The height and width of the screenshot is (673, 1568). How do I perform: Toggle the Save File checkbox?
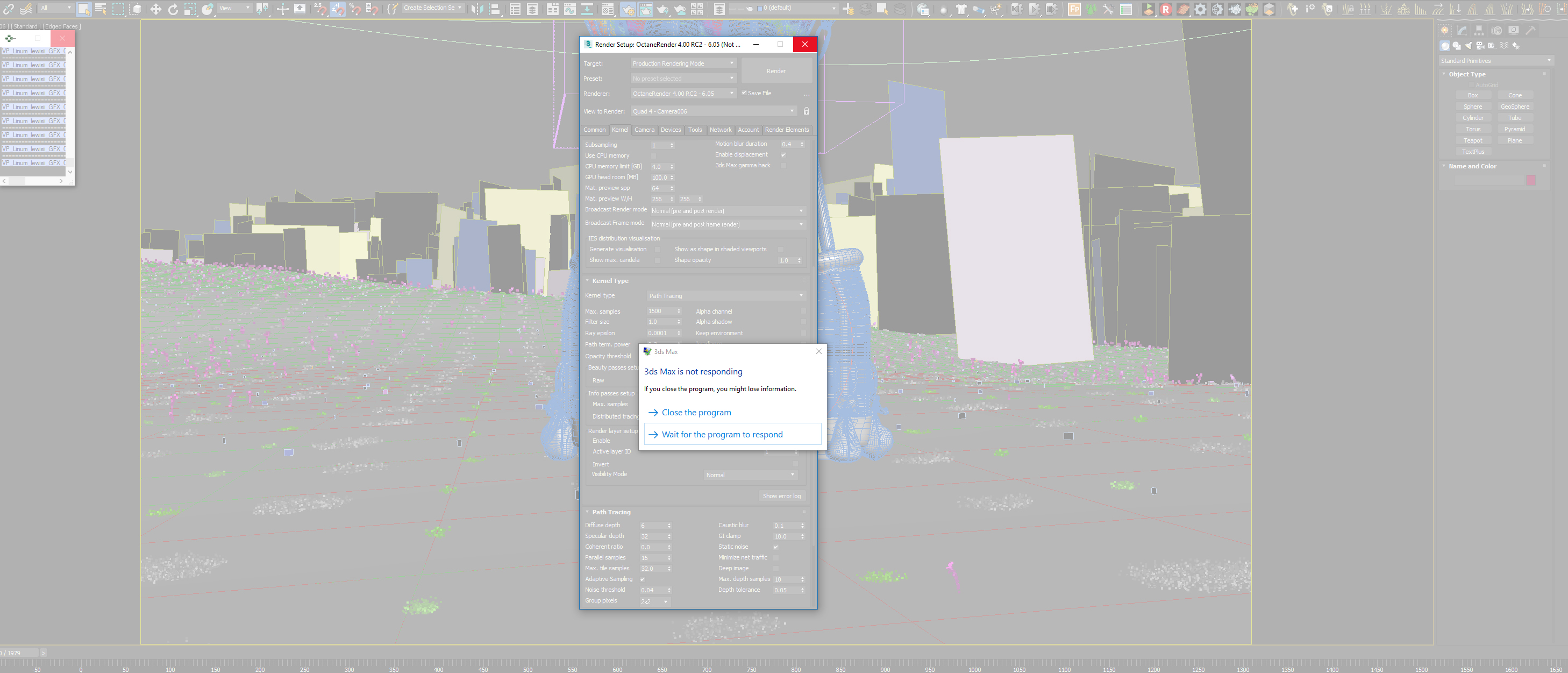pyautogui.click(x=744, y=93)
